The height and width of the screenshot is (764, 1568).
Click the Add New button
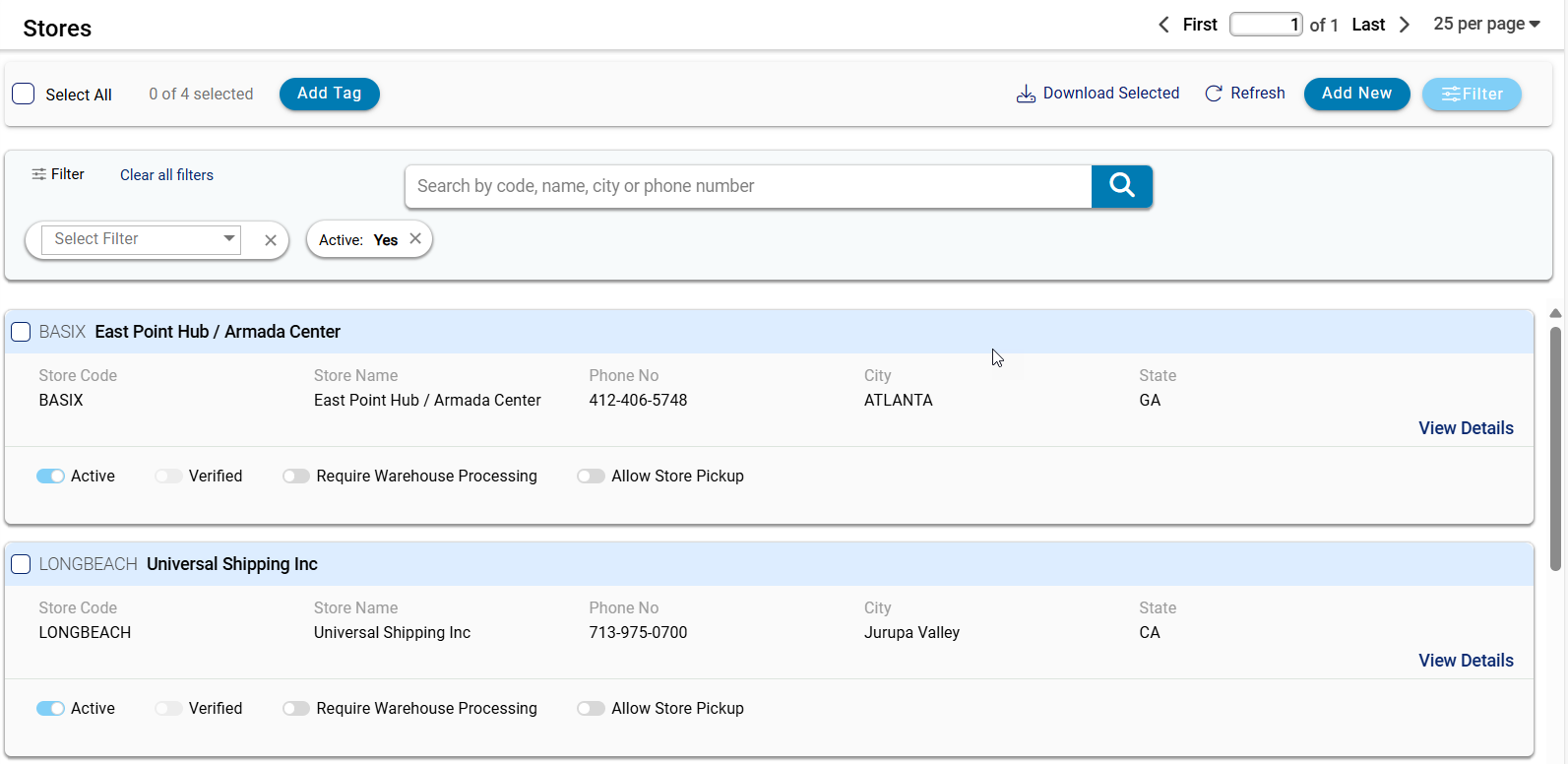click(1356, 94)
